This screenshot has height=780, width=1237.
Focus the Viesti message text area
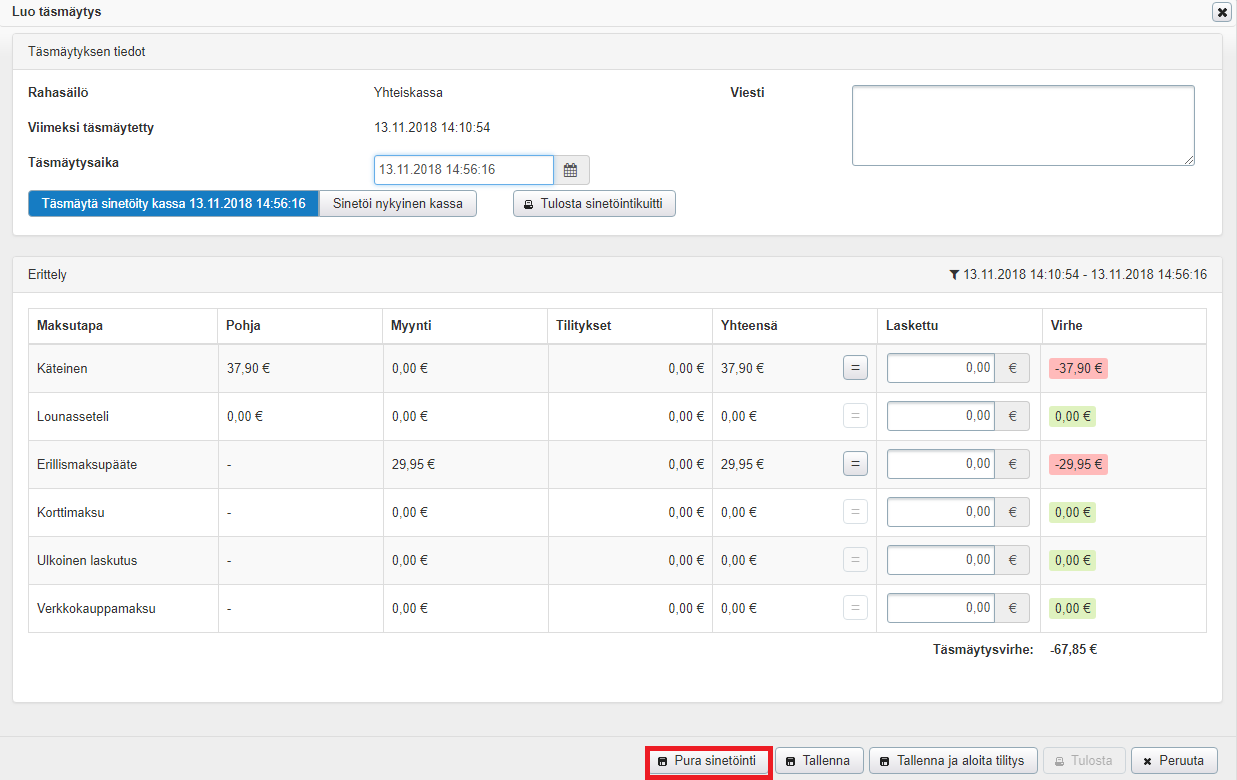pos(1022,125)
